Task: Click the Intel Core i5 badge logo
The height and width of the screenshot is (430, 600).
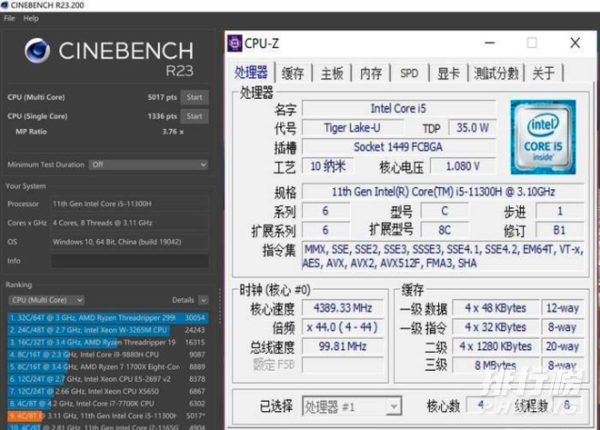Action: tap(543, 137)
